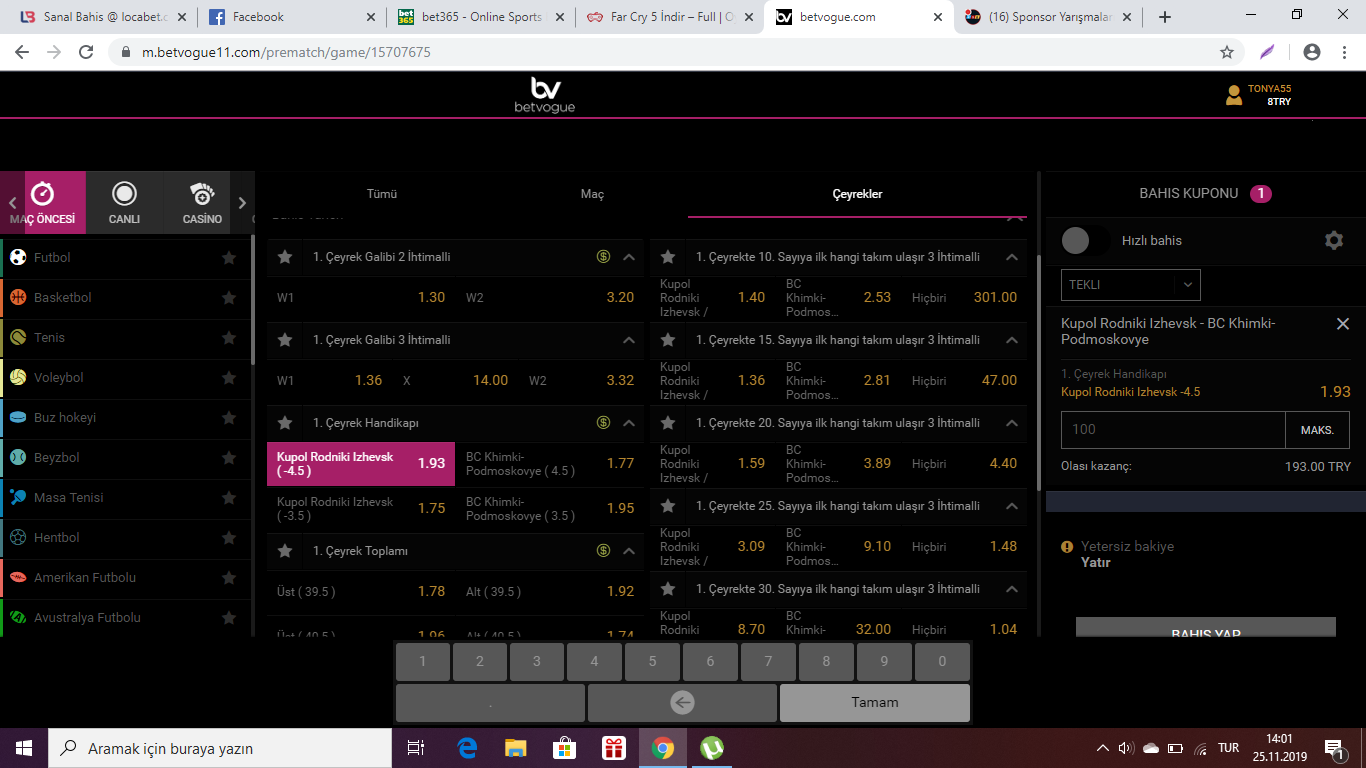Collapse the 10. Sayıya ilk ulaşır market
The image size is (1366, 768).
tap(1012, 257)
